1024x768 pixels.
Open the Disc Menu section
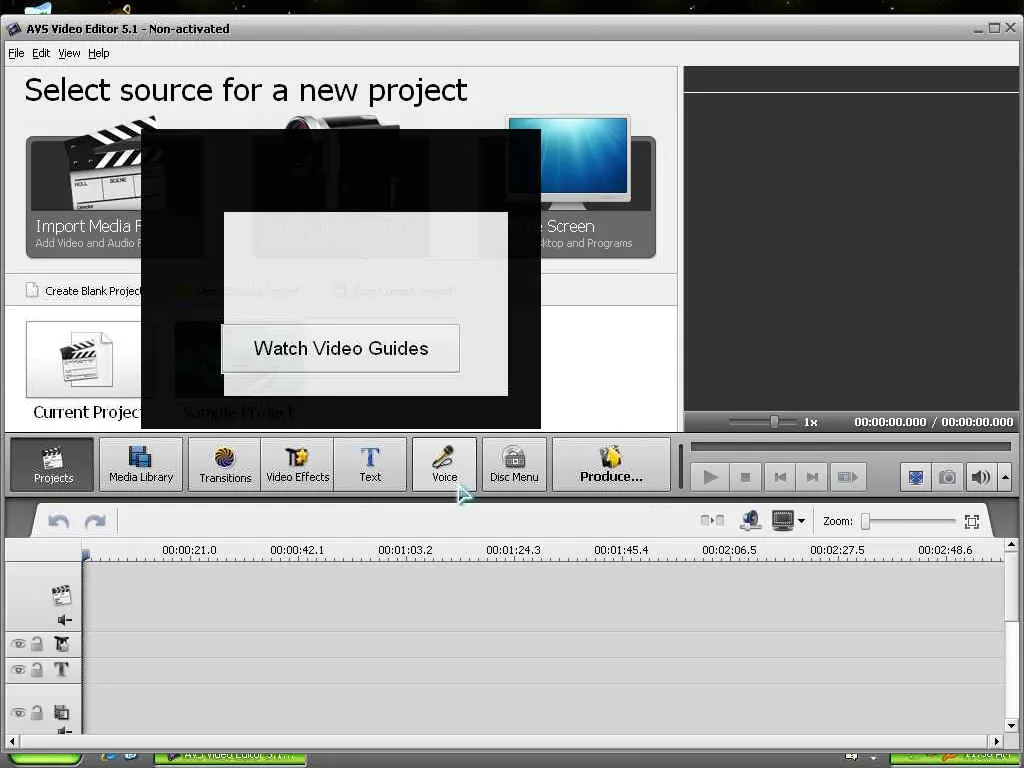(514, 464)
